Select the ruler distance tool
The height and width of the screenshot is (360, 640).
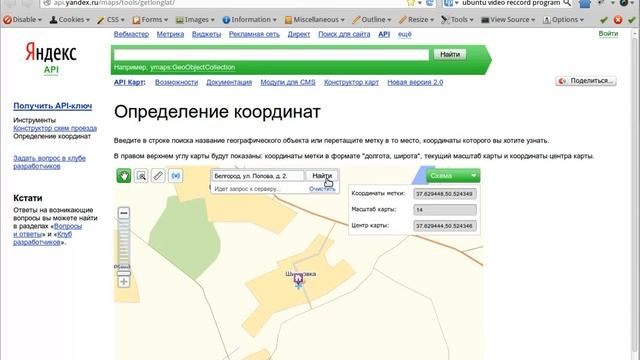pos(158,176)
